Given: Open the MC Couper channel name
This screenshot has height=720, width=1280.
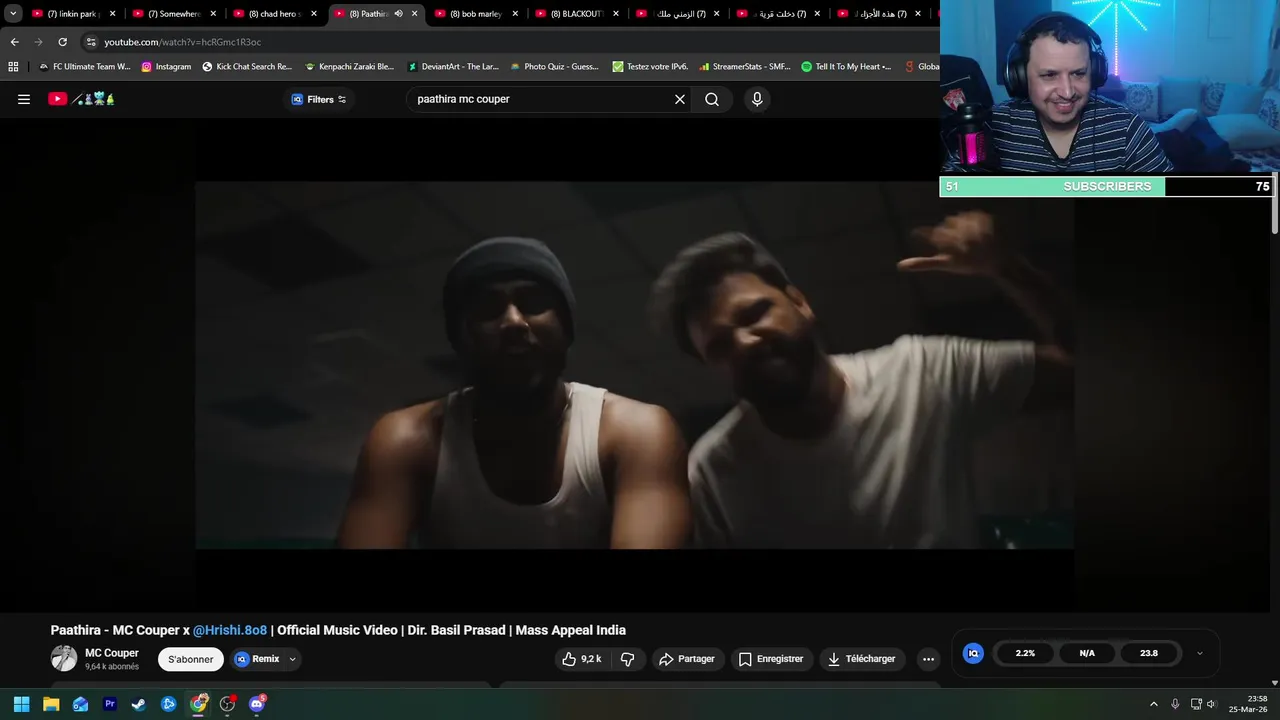Looking at the screenshot, I should click(x=112, y=653).
